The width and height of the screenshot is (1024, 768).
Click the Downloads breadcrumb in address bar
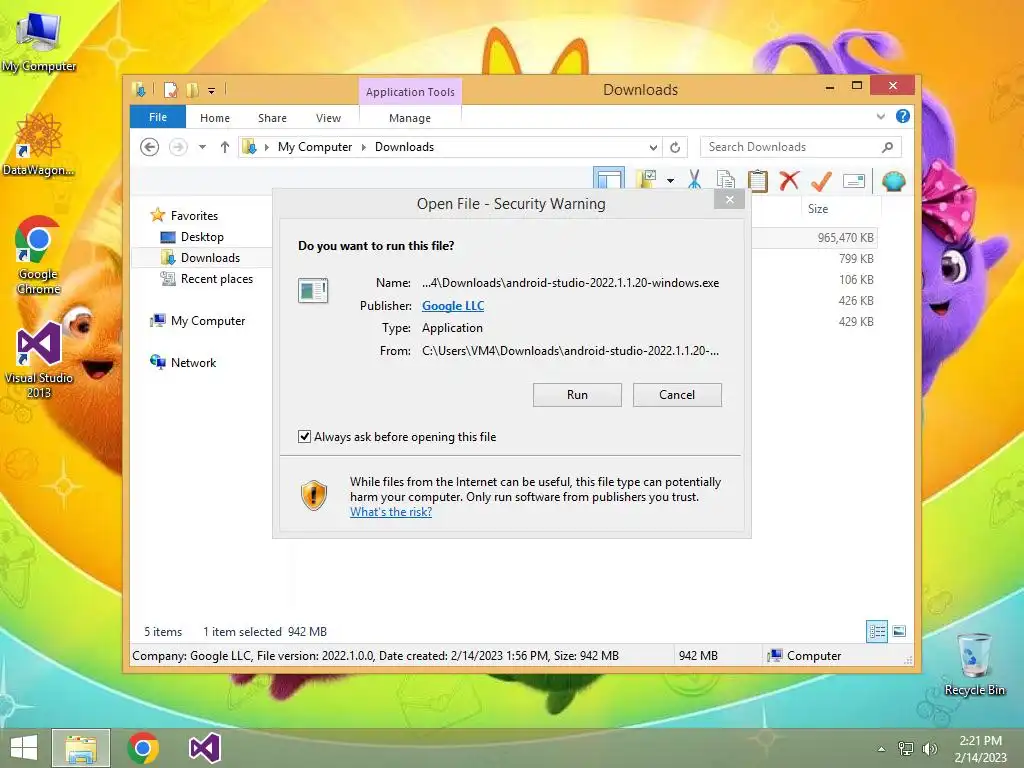click(404, 147)
